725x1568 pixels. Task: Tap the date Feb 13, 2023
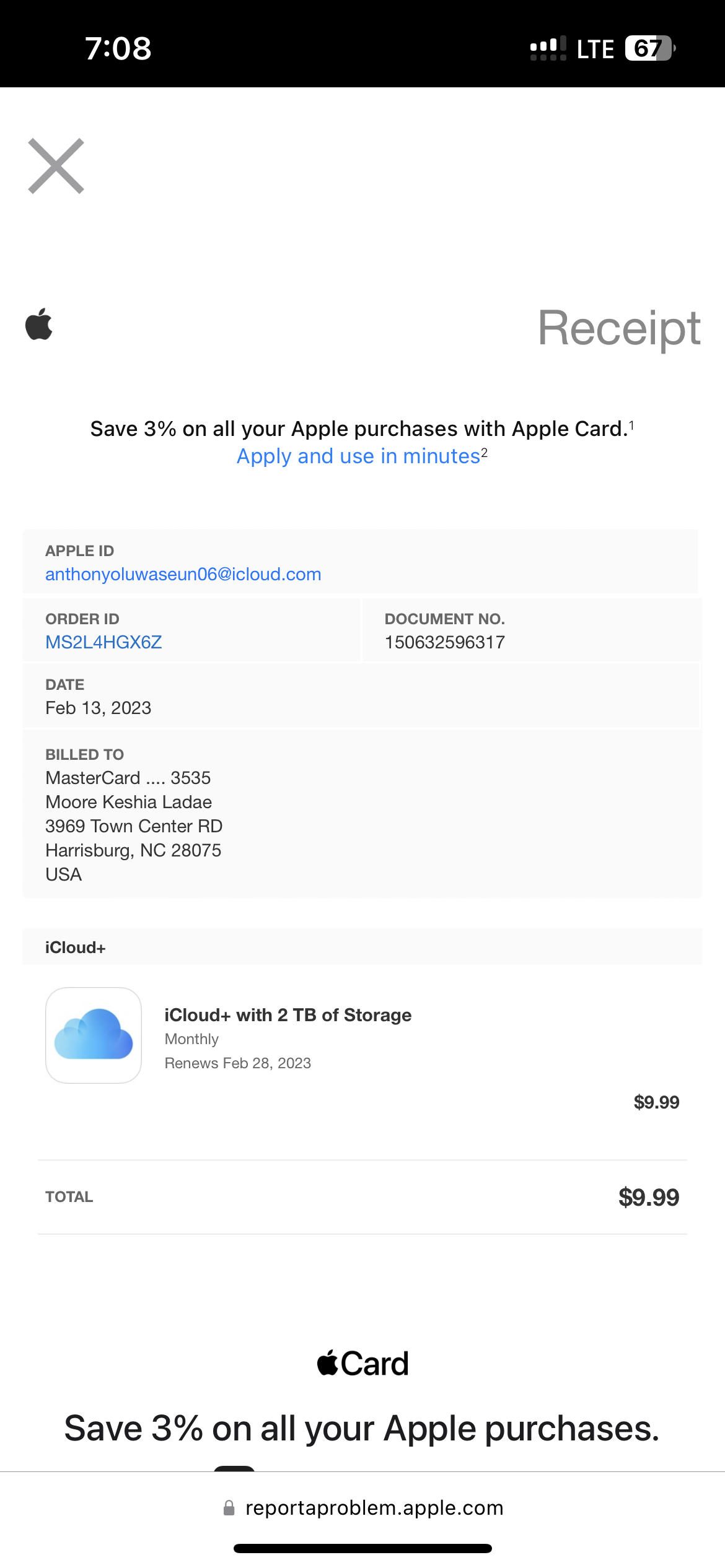click(99, 708)
